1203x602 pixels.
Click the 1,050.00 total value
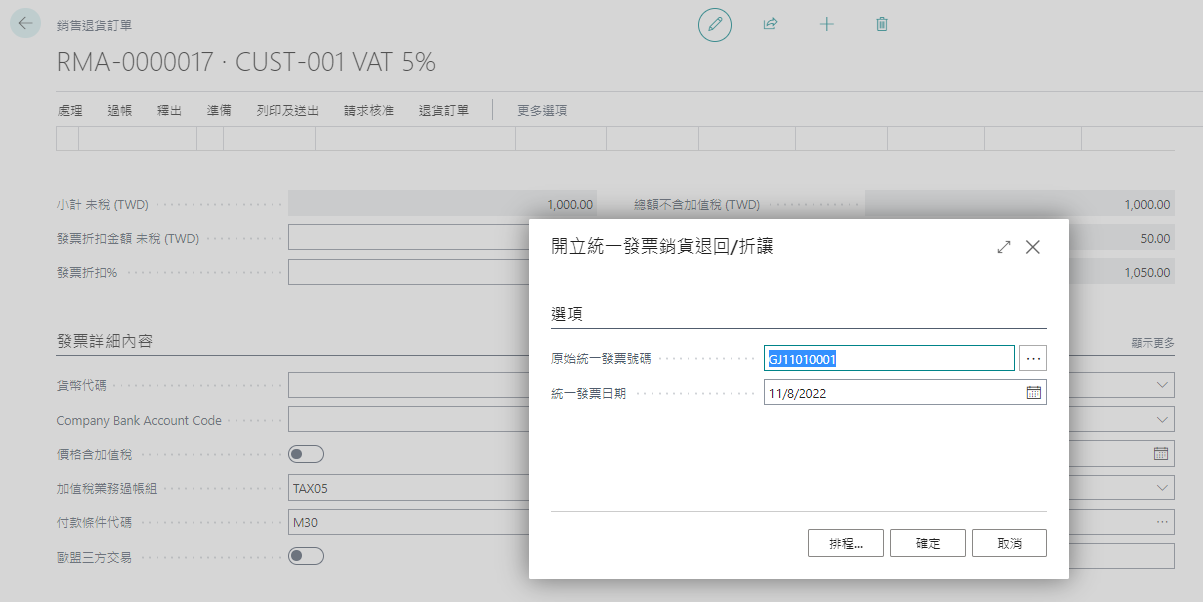[1147, 272]
